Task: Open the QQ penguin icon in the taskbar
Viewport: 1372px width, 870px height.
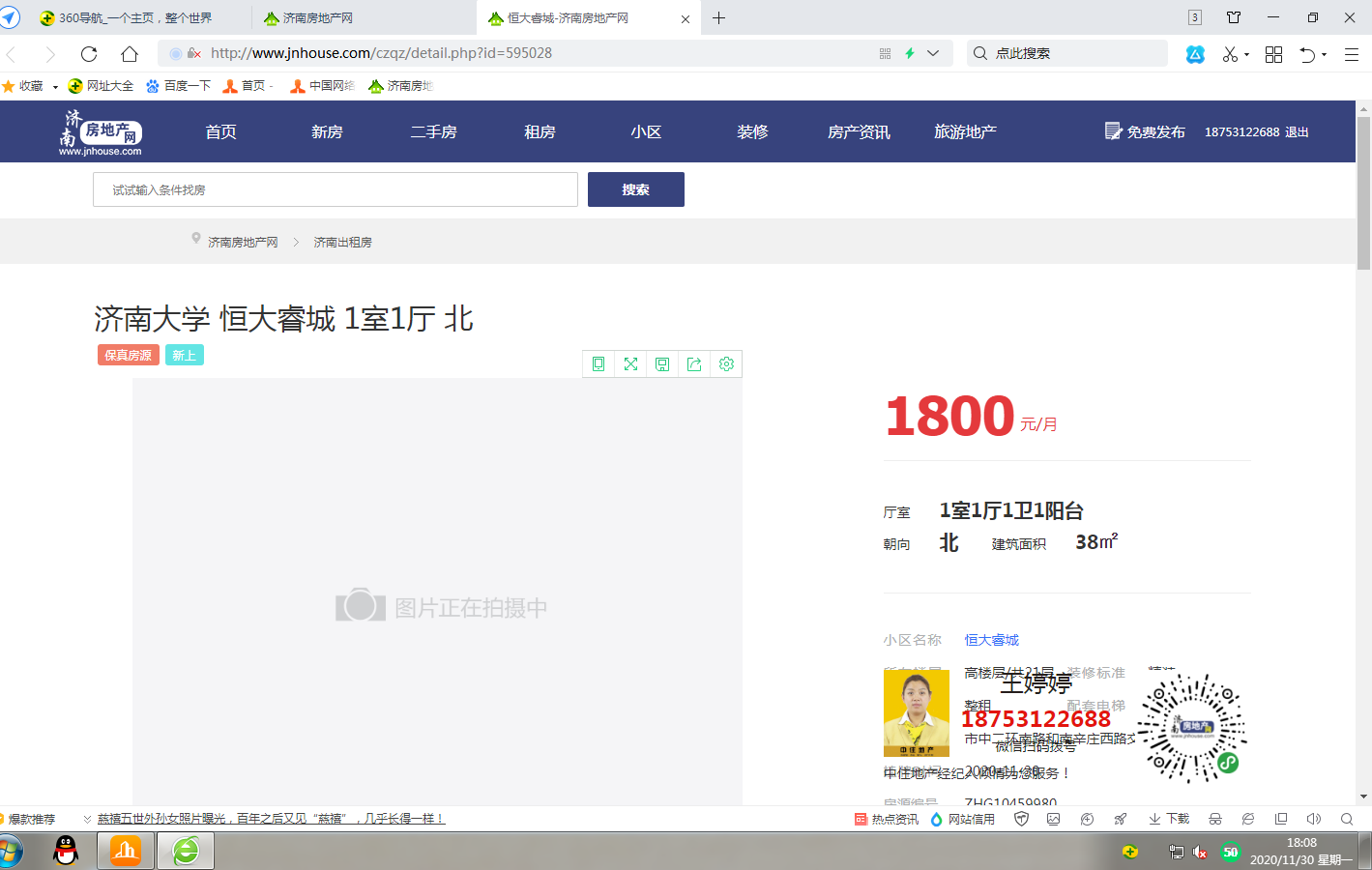Action: coord(66,851)
